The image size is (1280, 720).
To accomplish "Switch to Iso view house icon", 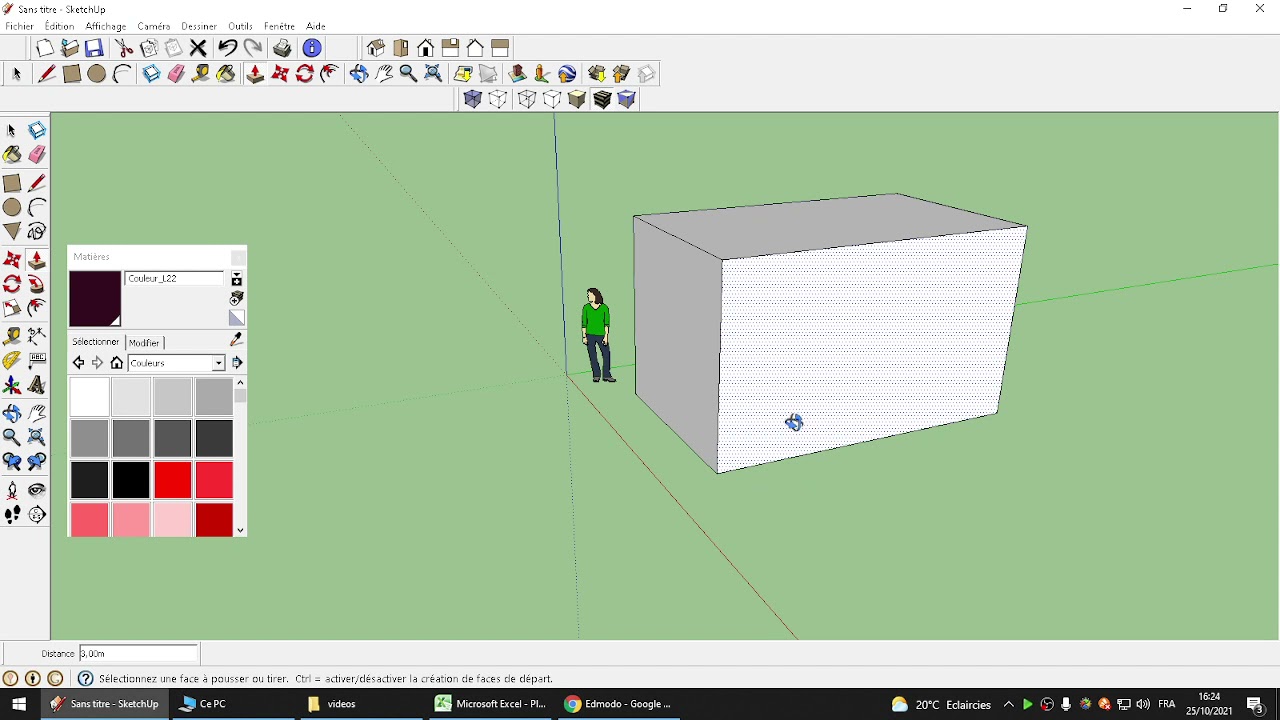I will [x=376, y=48].
